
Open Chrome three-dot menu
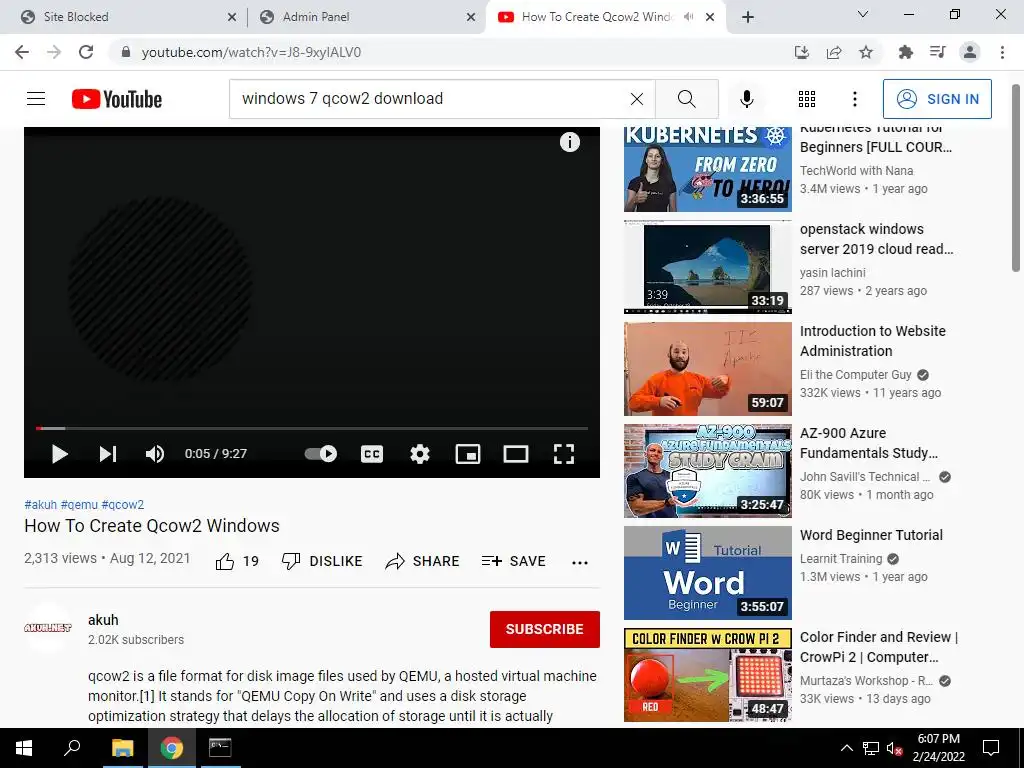(x=1002, y=52)
